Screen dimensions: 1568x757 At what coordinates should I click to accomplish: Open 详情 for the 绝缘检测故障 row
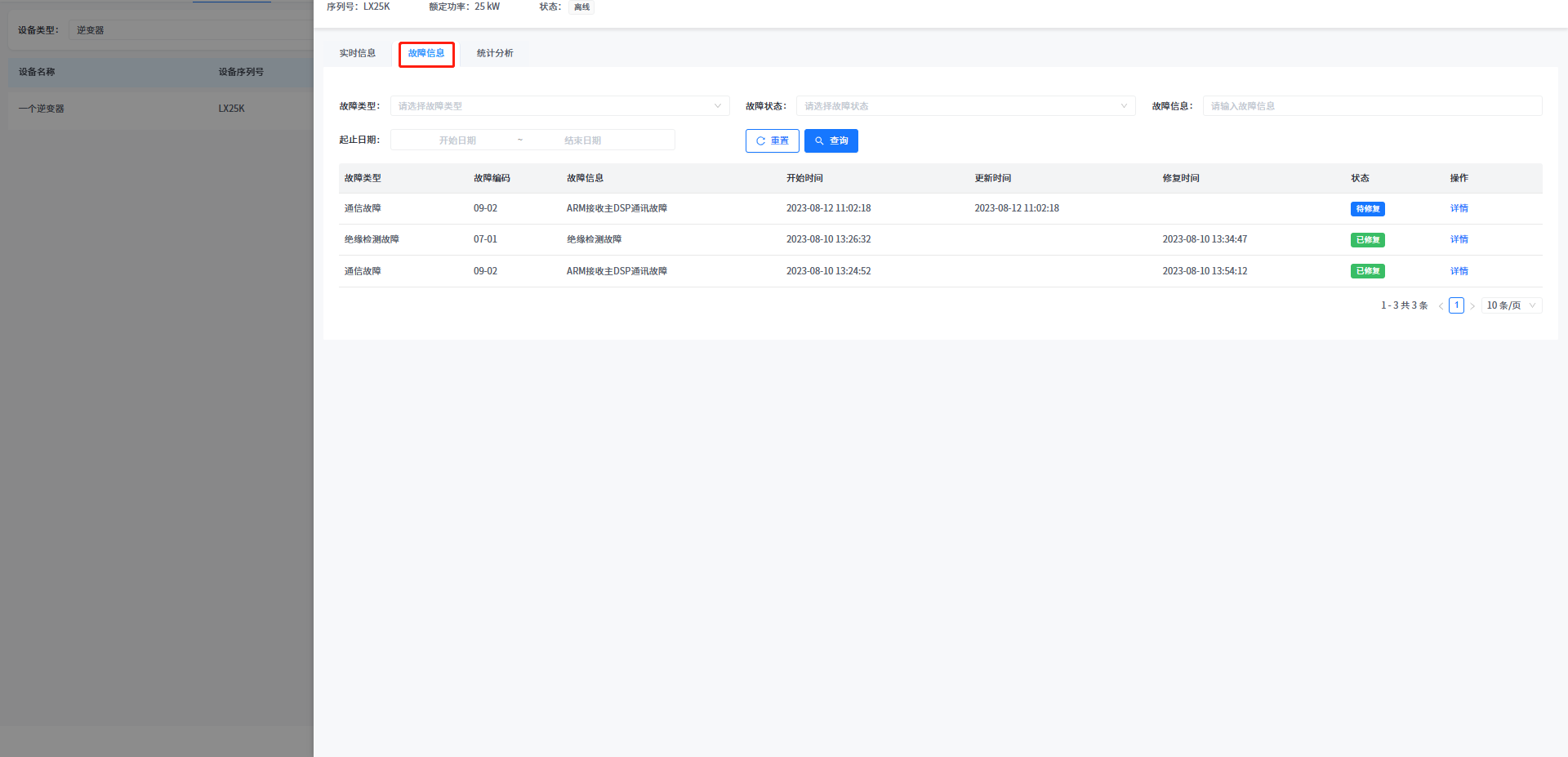[1459, 239]
